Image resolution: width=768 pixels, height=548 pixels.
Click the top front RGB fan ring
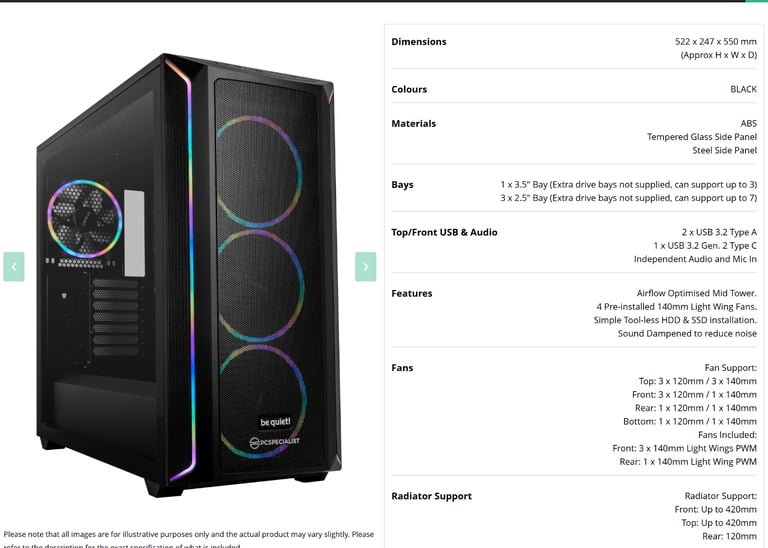(x=259, y=171)
